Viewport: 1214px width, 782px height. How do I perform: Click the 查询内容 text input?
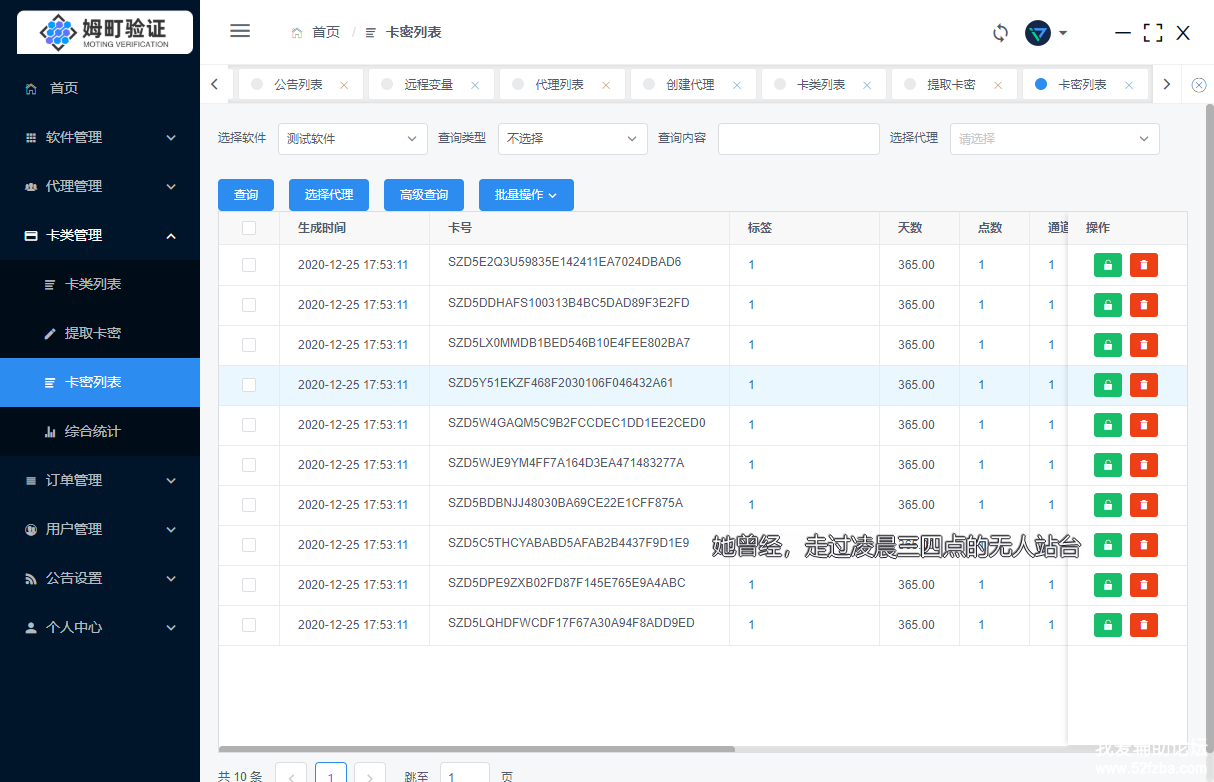coord(799,139)
